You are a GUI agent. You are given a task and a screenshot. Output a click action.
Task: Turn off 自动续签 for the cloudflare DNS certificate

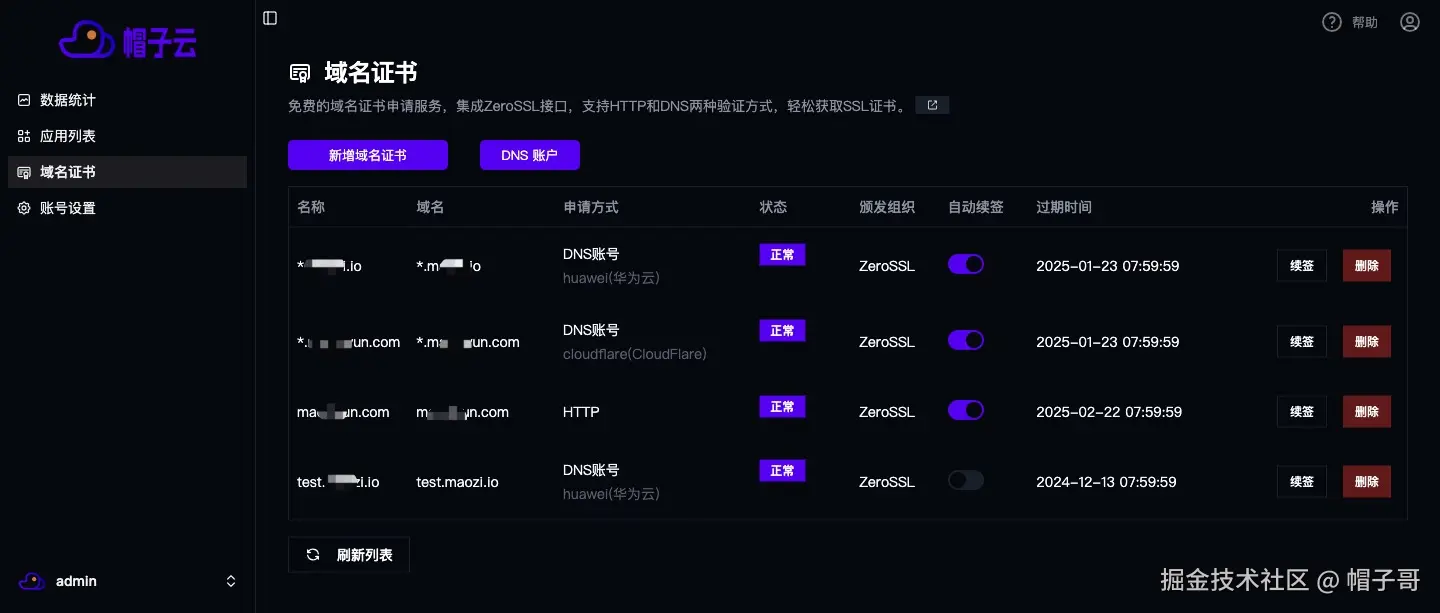pos(965,340)
